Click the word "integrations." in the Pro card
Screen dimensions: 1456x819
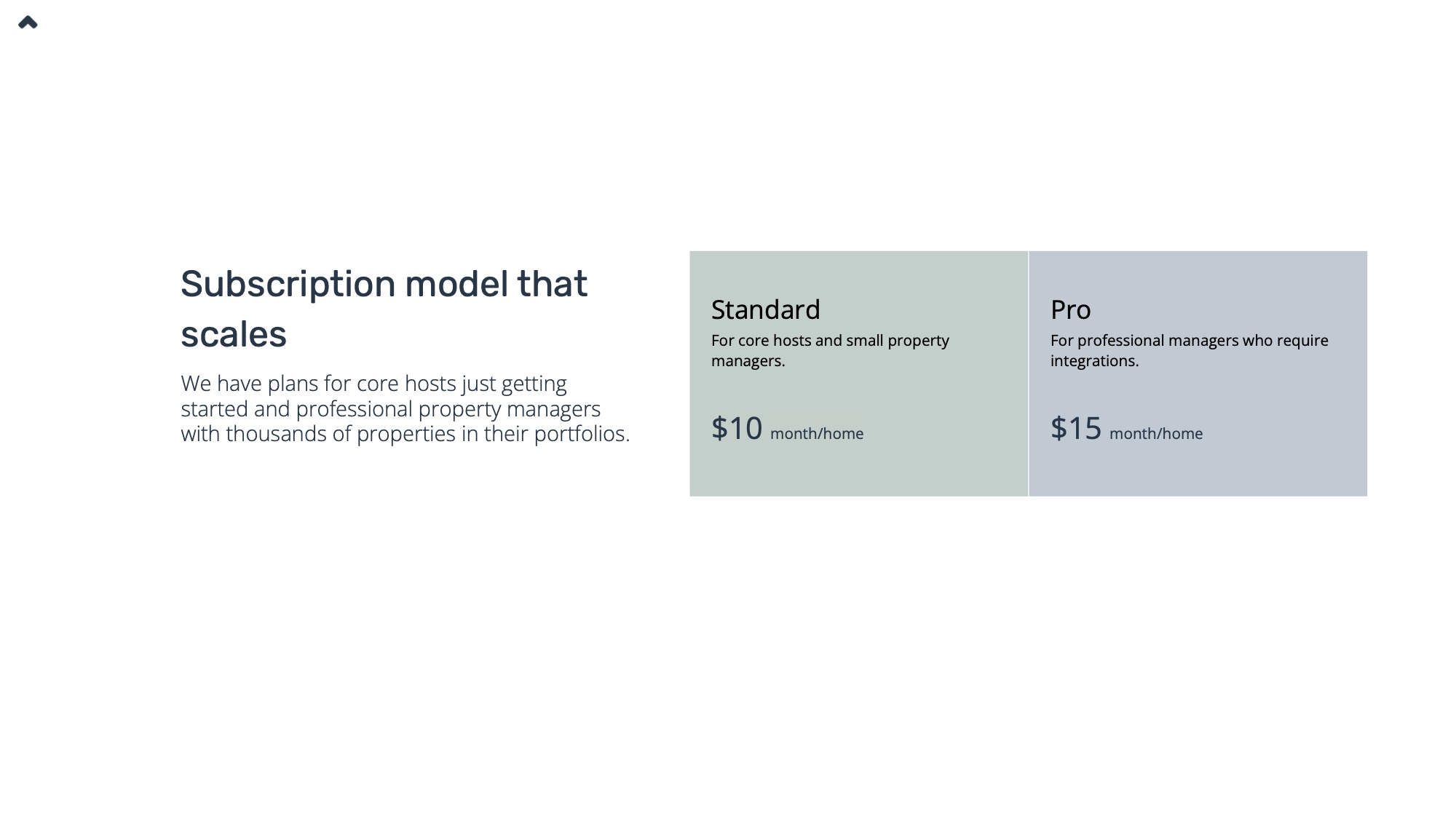pyautogui.click(x=1094, y=361)
